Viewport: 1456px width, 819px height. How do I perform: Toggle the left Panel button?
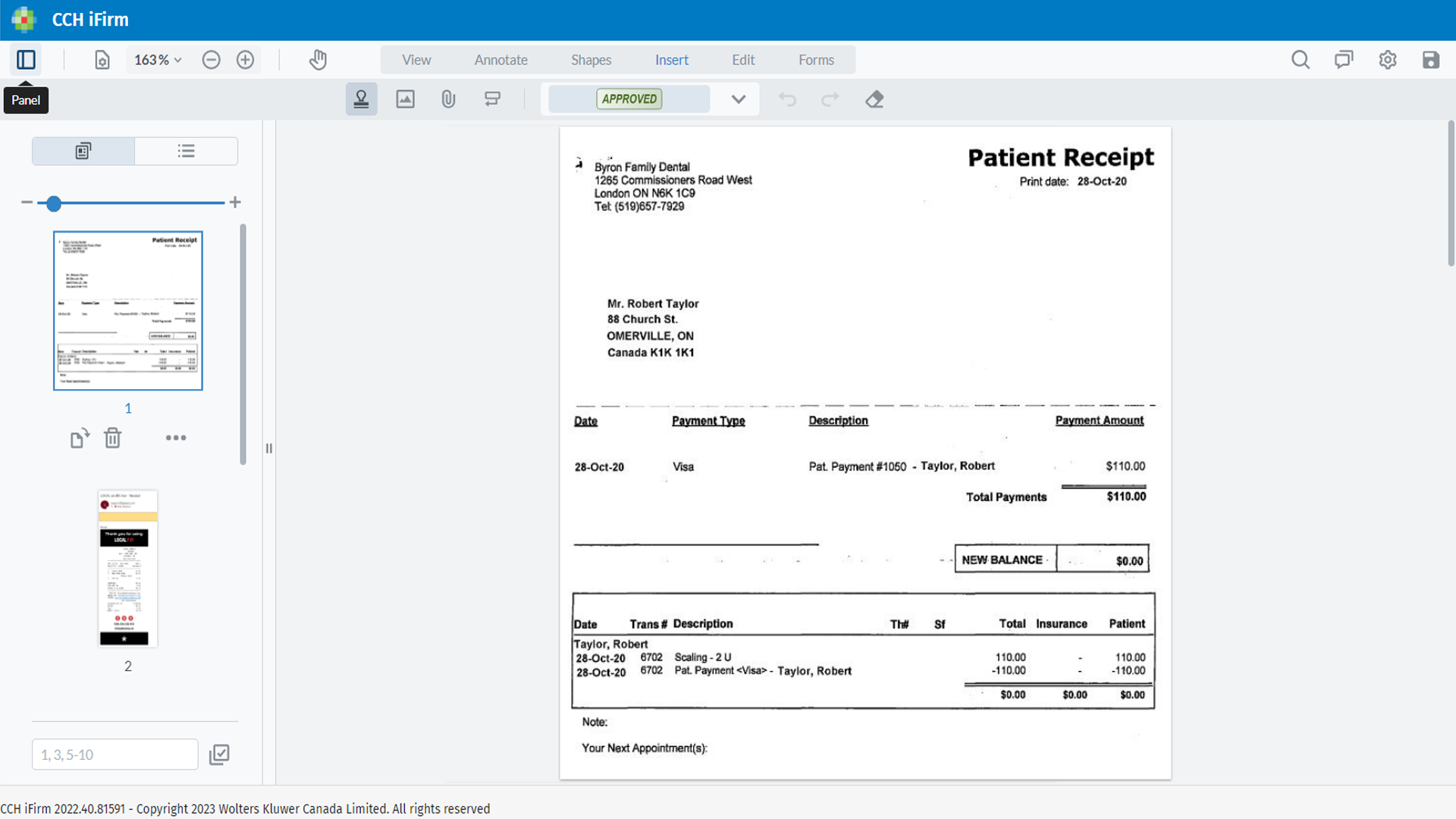pyautogui.click(x=26, y=60)
